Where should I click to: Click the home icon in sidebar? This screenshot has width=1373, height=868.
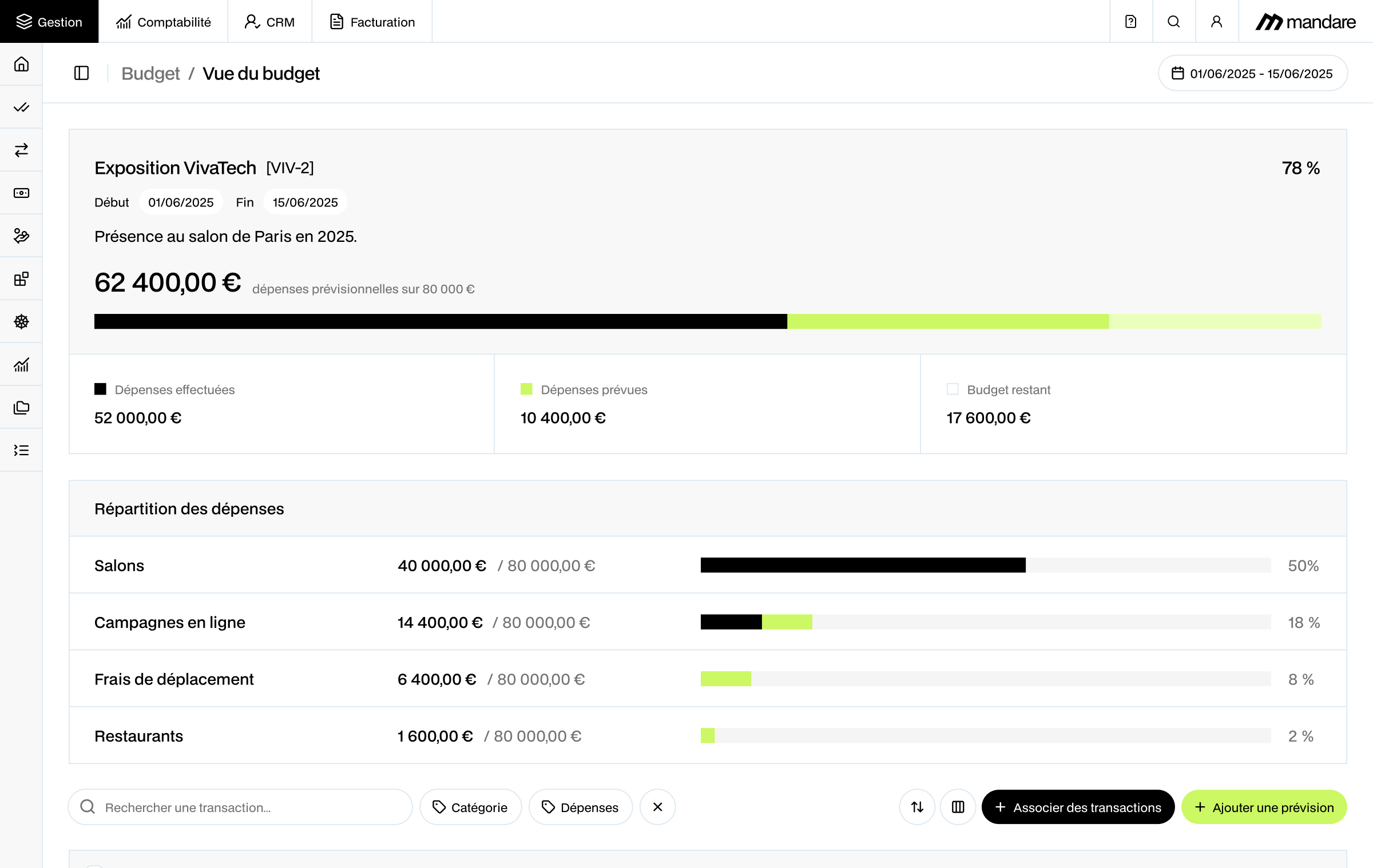21,64
